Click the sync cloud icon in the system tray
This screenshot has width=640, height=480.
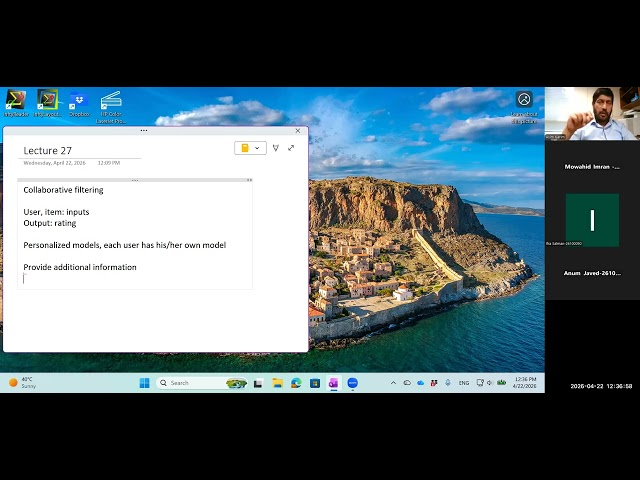(407, 383)
